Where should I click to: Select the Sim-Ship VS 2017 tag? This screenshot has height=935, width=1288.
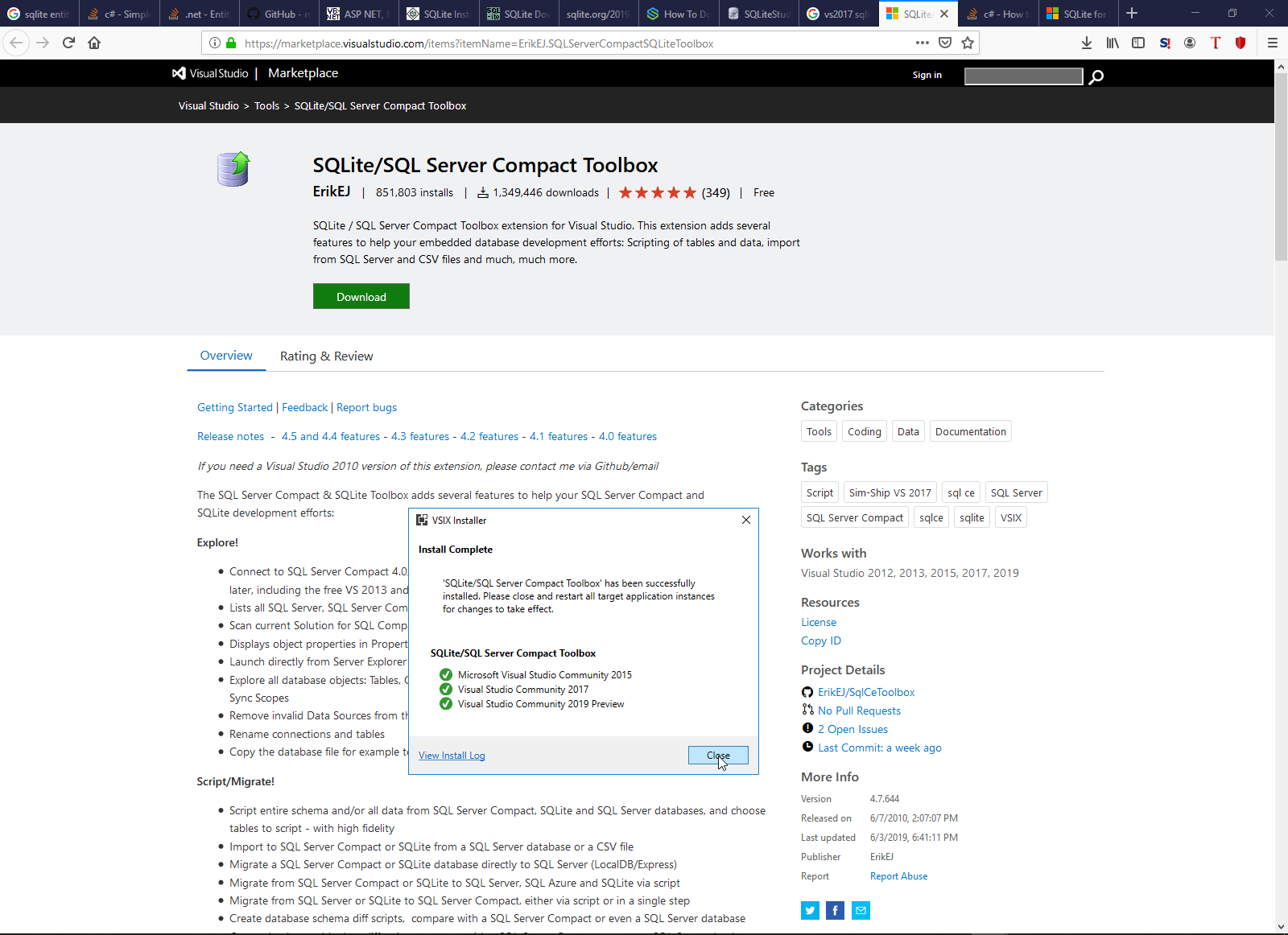tap(890, 492)
